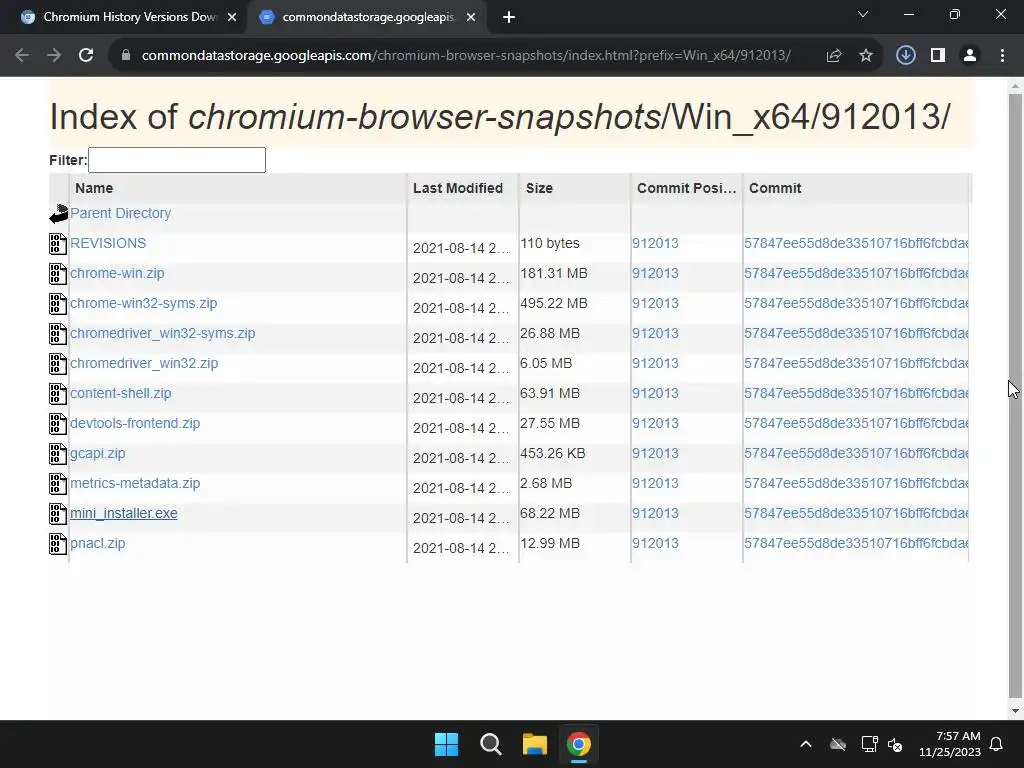Screen dimensions: 1024x768
Task: Select the commondatastorage.googleapis tab
Action: [x=368, y=18]
